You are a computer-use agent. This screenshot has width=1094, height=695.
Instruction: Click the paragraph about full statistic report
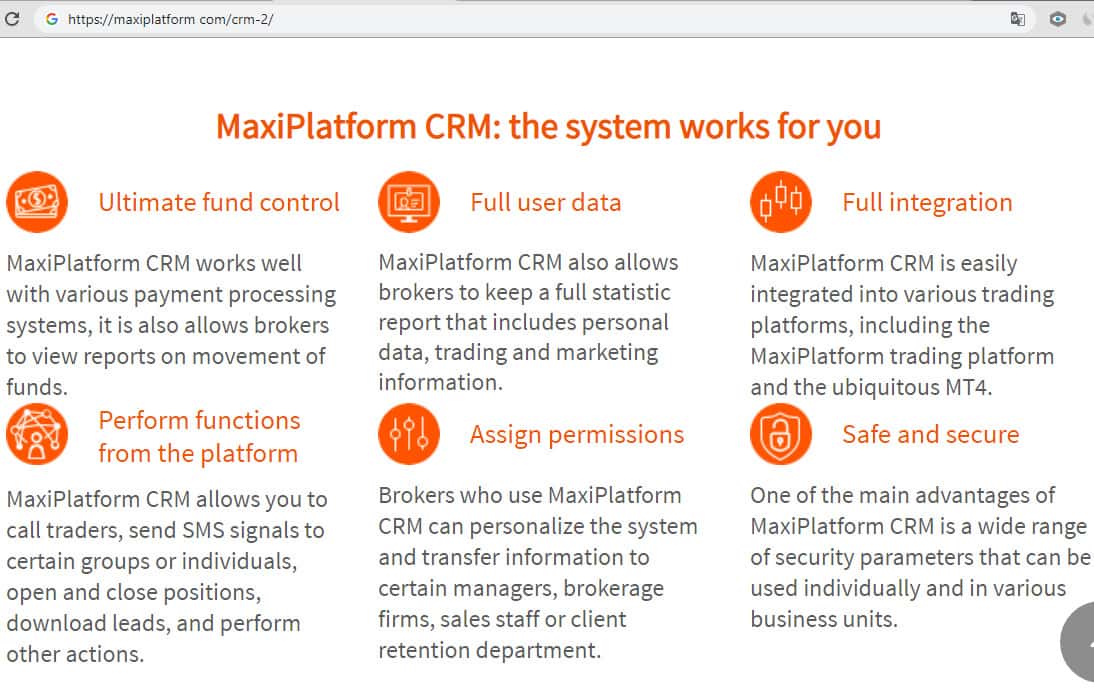point(528,322)
